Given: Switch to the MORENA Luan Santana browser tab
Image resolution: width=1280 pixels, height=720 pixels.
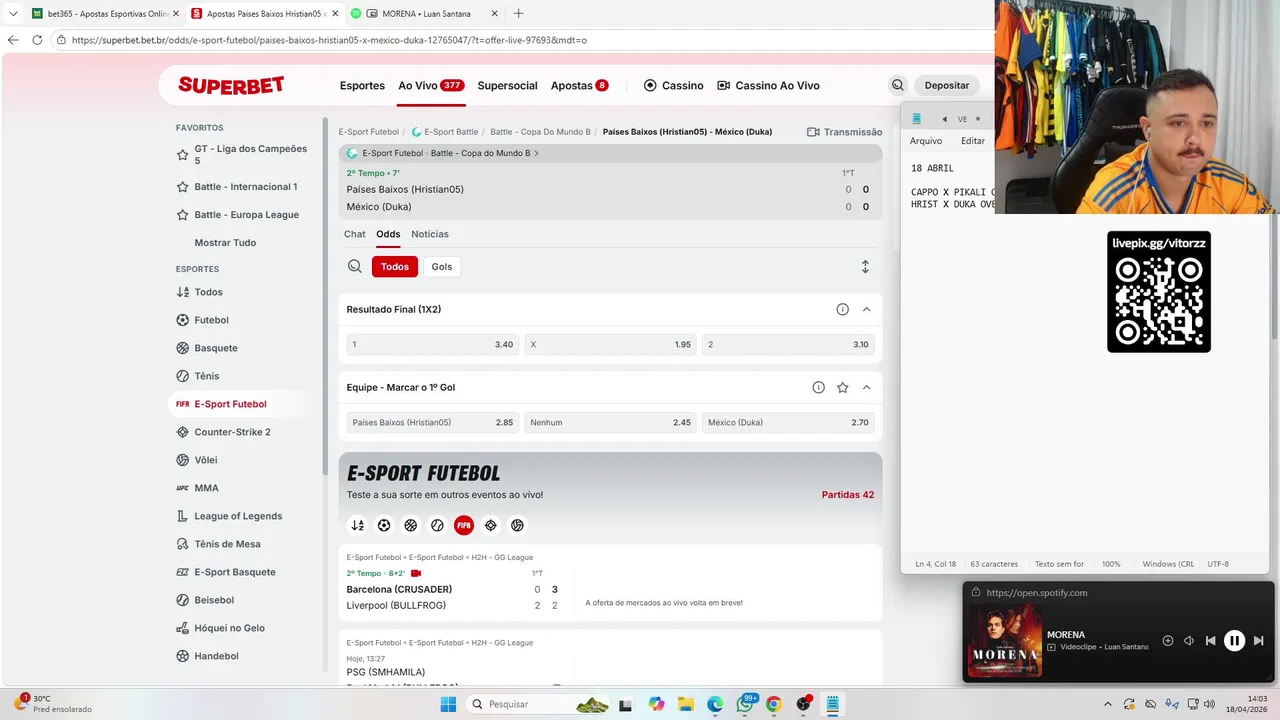Looking at the screenshot, I should coord(425,13).
